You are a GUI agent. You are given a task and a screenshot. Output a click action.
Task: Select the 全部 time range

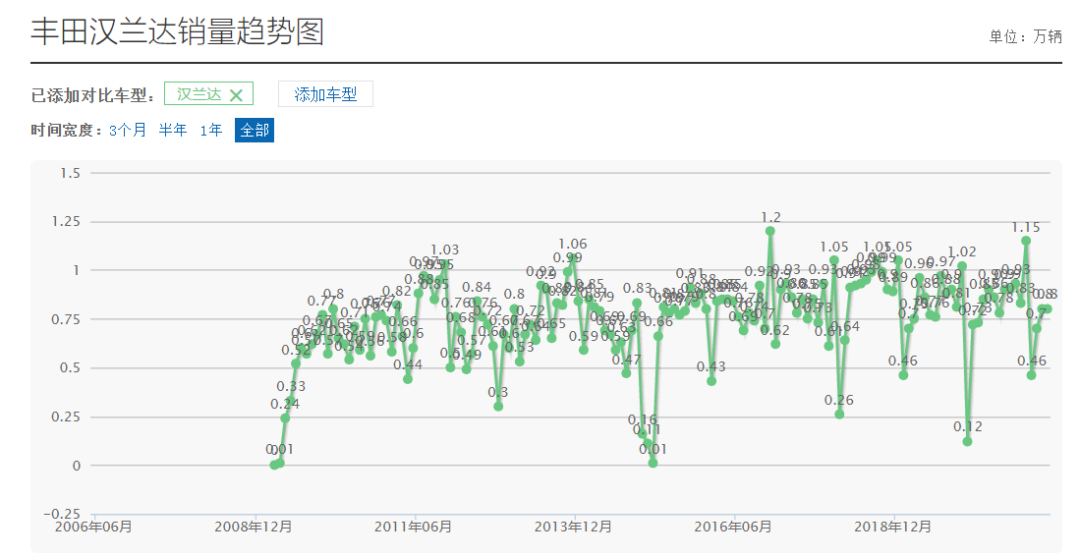(x=254, y=130)
